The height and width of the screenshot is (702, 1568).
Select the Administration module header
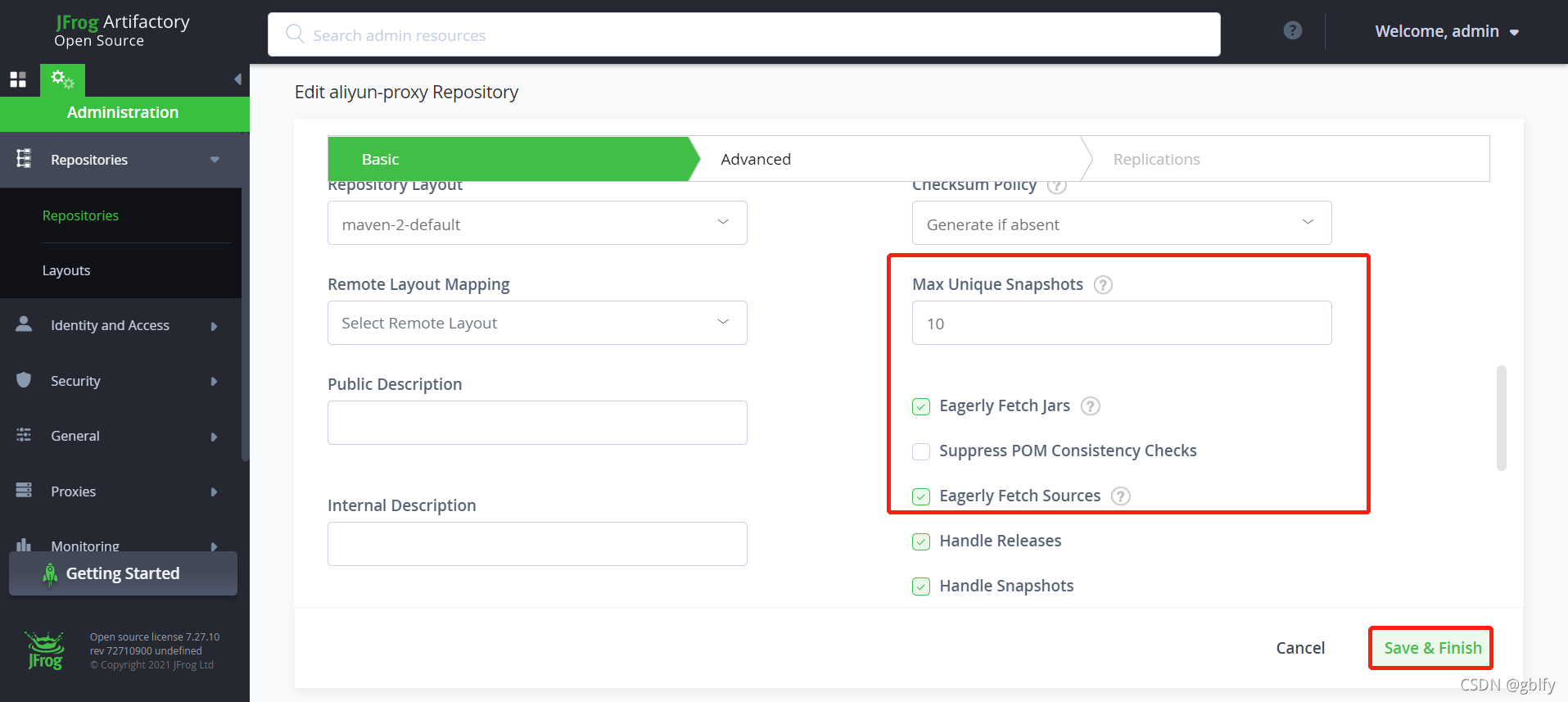point(124,113)
